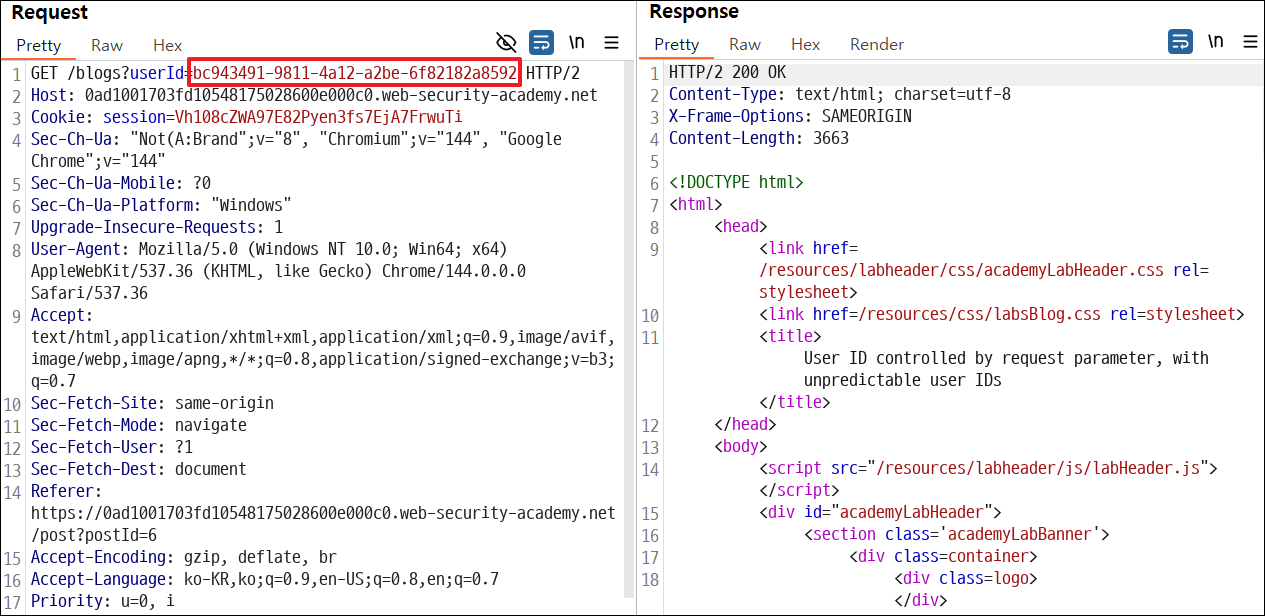Image resolution: width=1265 pixels, height=616 pixels.
Task: Click the labsBlog.css link href line
Action: click(x=1001, y=314)
